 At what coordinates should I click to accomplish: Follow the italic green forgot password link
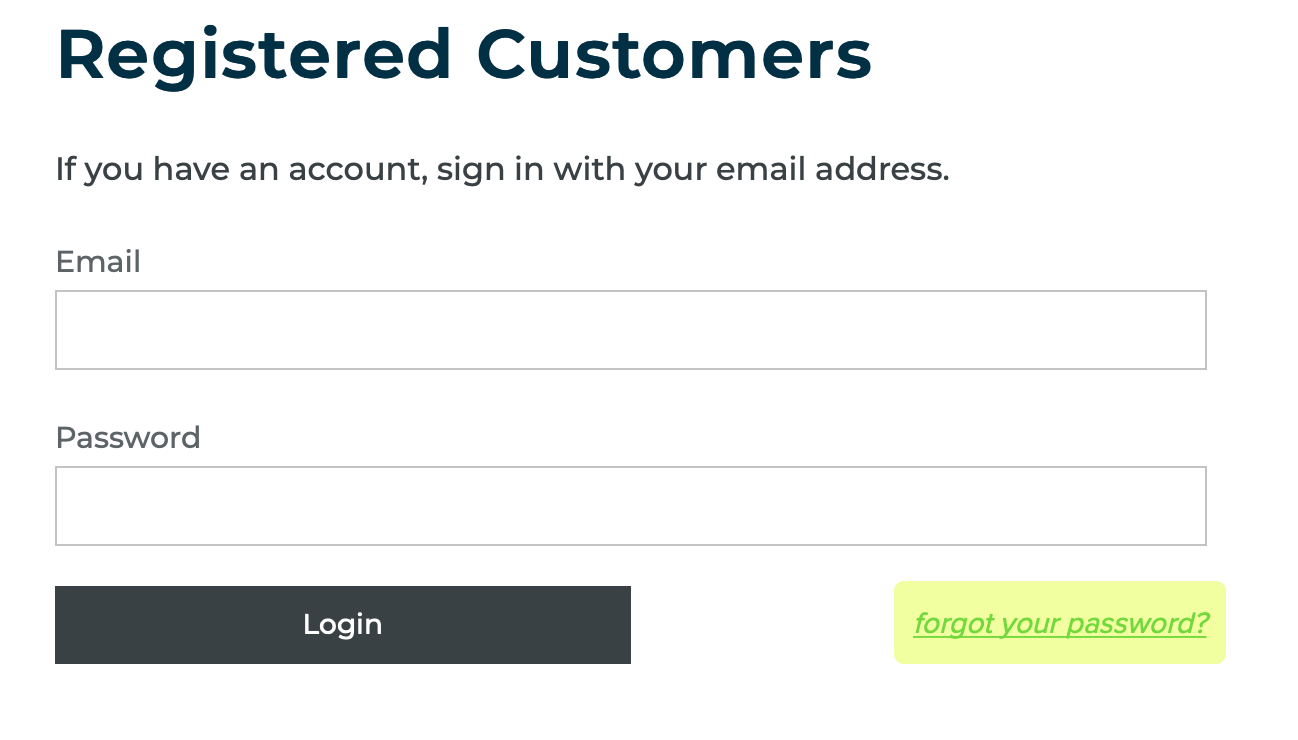[x=1060, y=624]
